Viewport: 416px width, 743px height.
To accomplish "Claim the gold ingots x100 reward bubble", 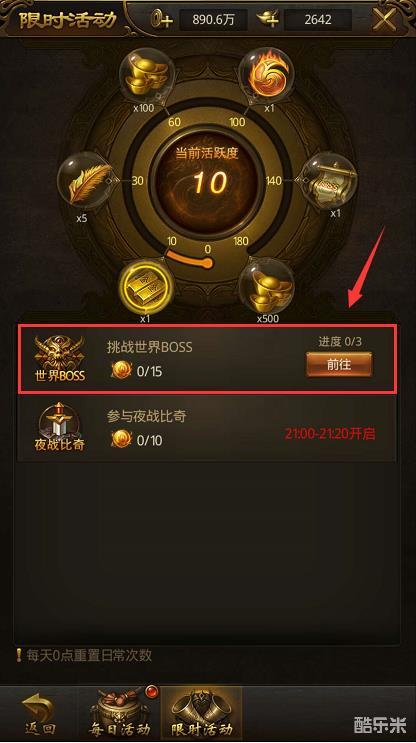I will 145,76.
